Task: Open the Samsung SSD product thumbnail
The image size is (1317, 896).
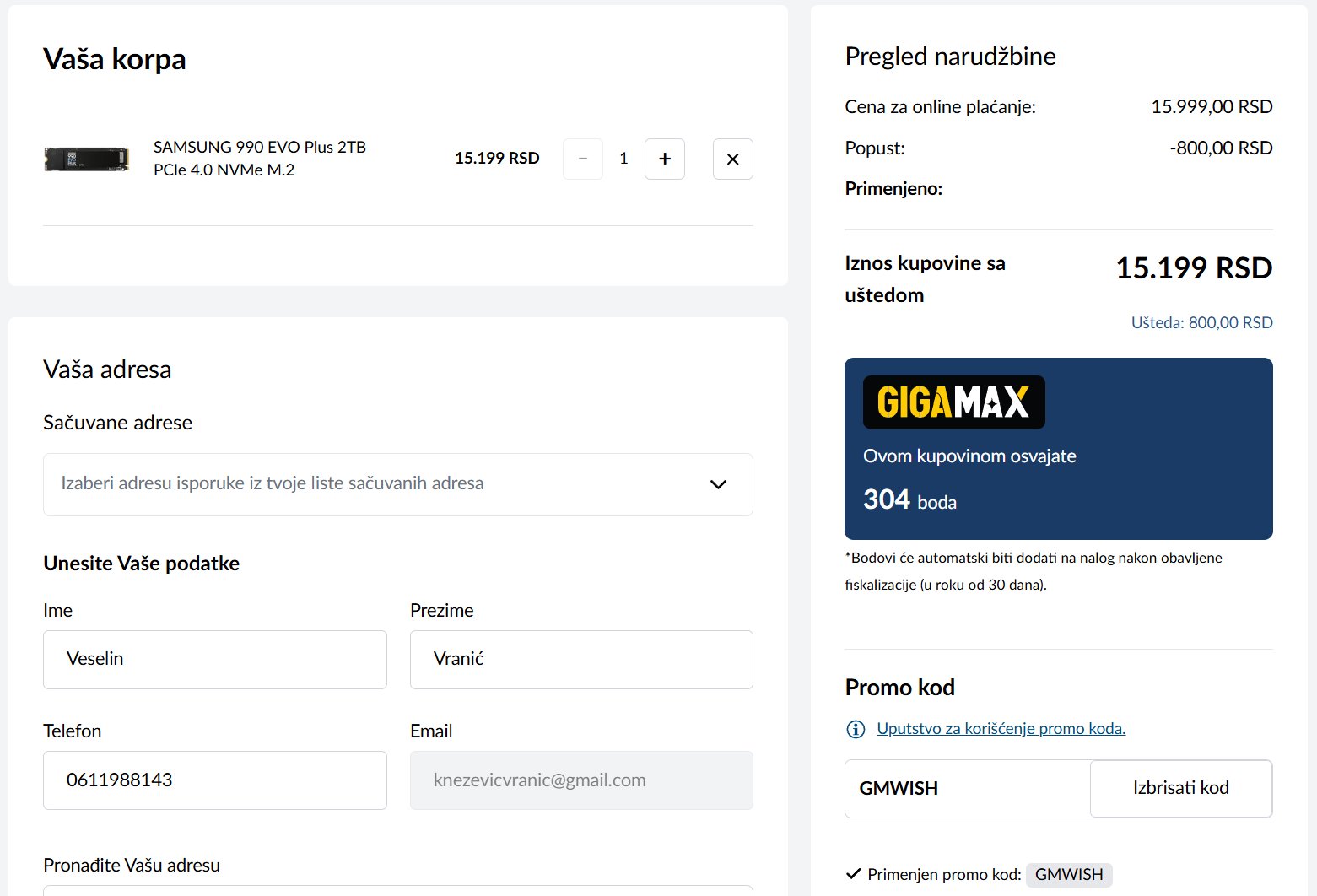Action: [x=86, y=159]
